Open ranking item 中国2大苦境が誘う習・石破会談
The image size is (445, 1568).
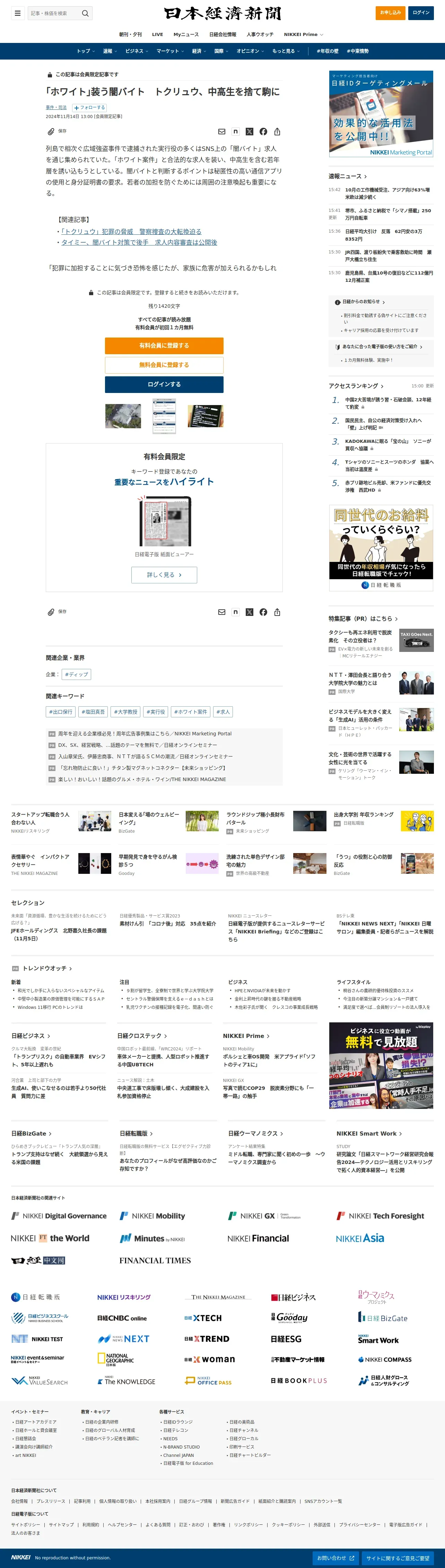click(x=388, y=403)
